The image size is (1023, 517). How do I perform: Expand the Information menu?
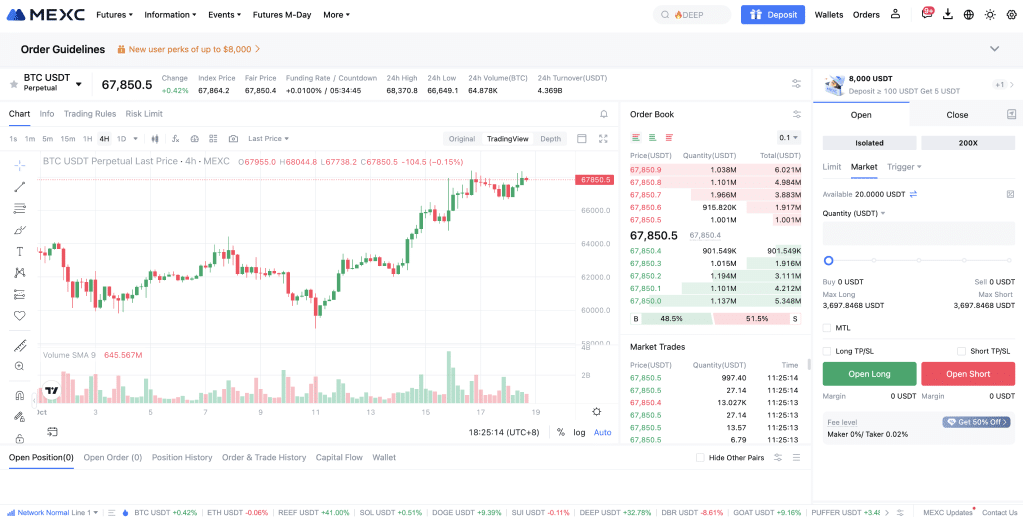(x=170, y=14)
